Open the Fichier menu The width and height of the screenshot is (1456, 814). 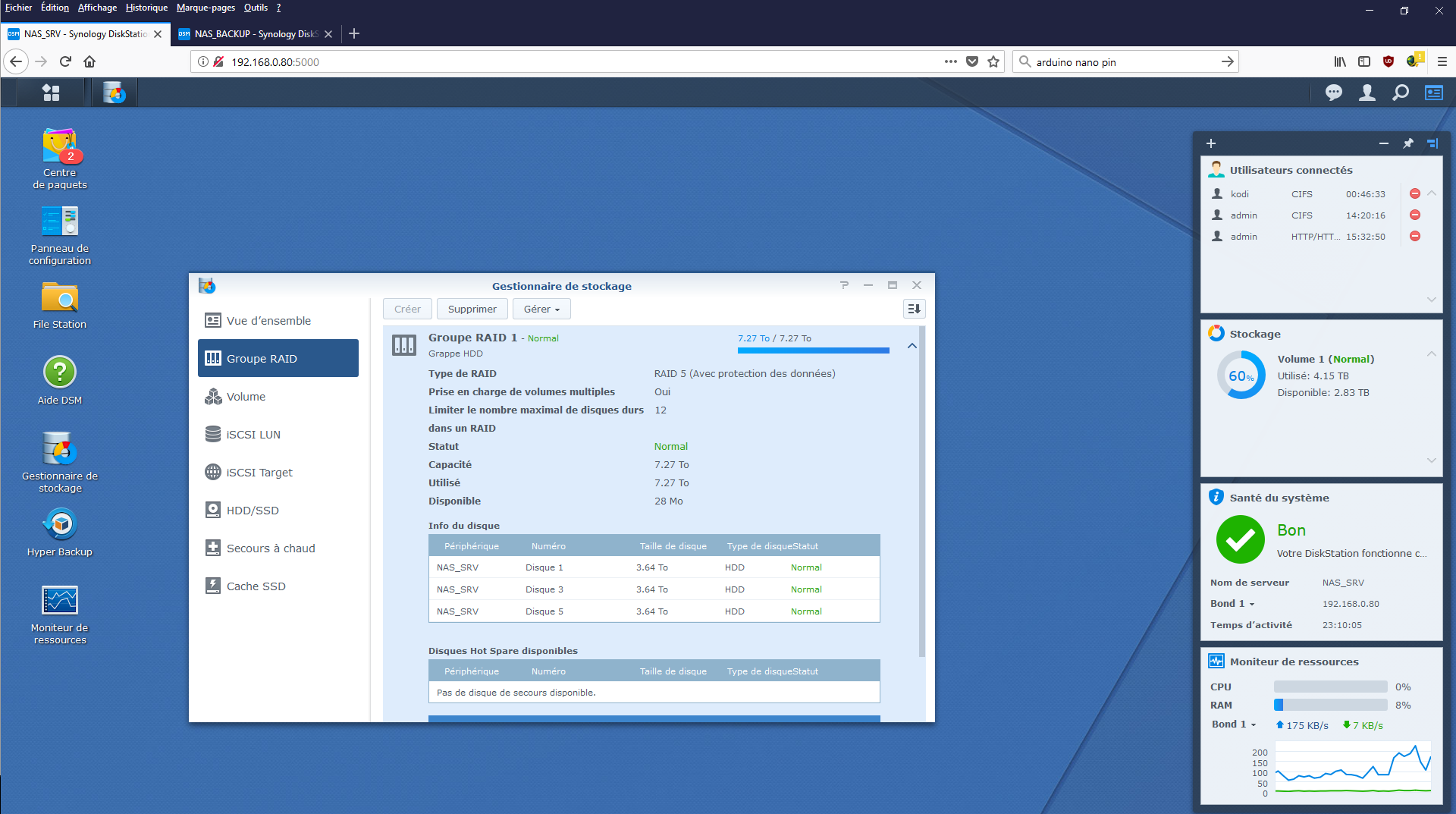click(x=18, y=8)
